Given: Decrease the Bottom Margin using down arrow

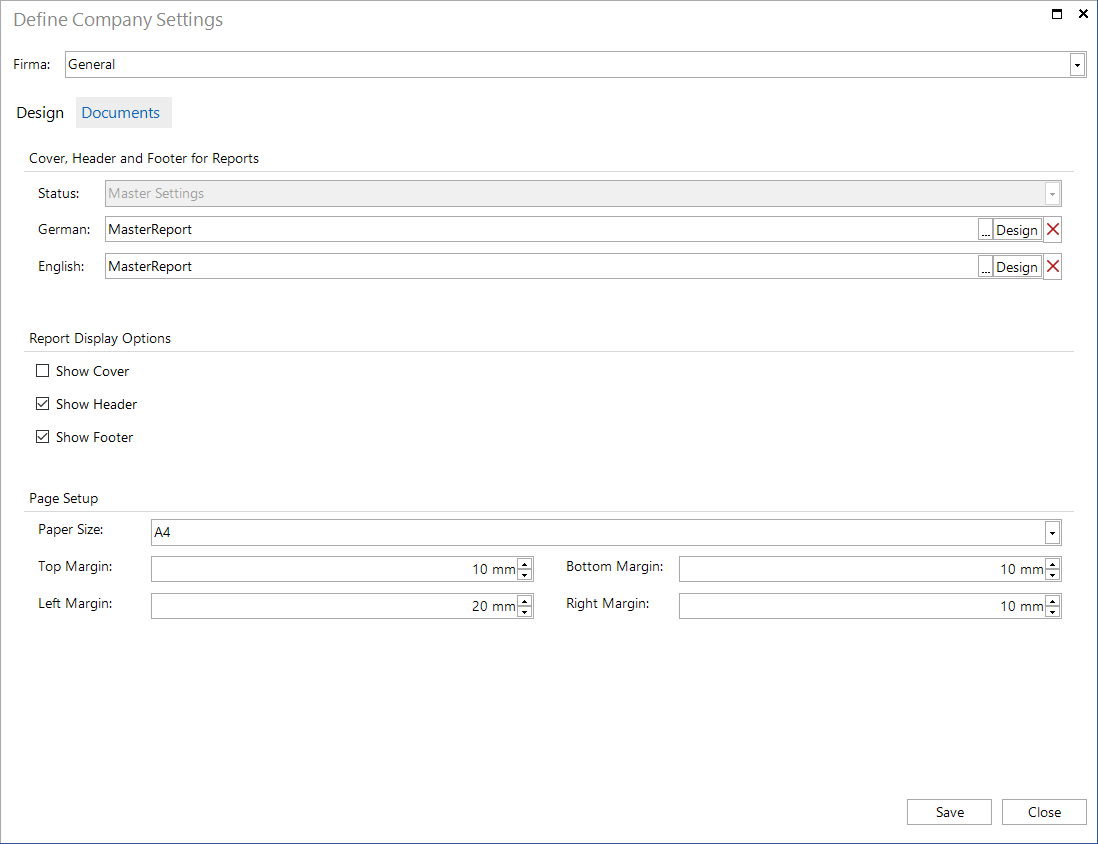Looking at the screenshot, I should pos(1052,574).
